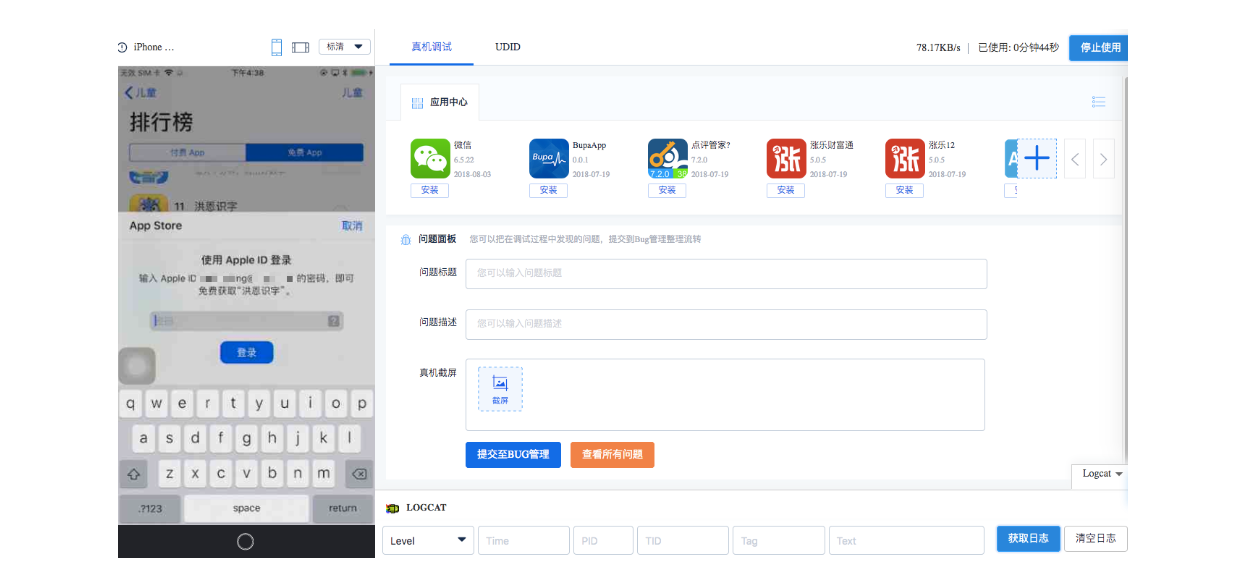Tap password help question mark icon
1246x587 pixels.
334,321
